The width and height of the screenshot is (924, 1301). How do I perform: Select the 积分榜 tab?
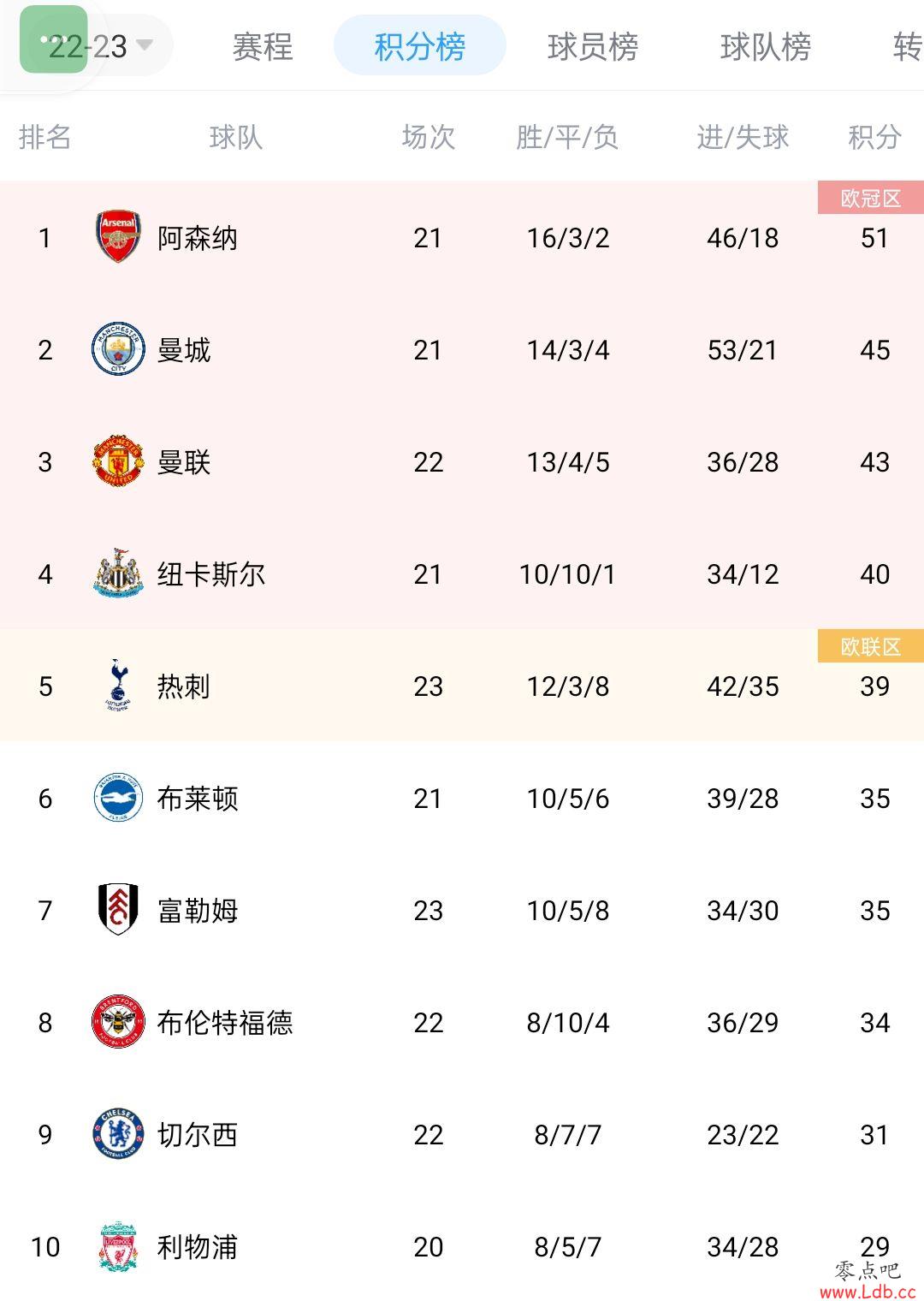click(x=419, y=46)
